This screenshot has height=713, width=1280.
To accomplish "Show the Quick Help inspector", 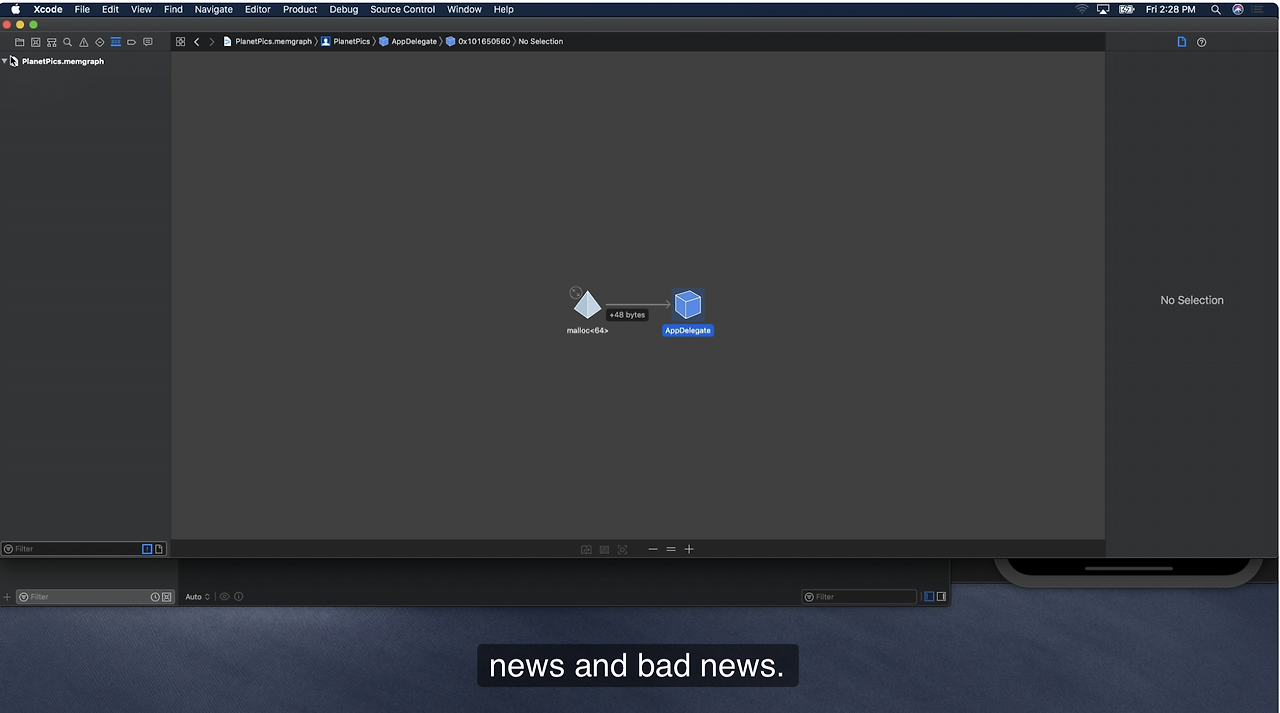I will pos(1201,42).
